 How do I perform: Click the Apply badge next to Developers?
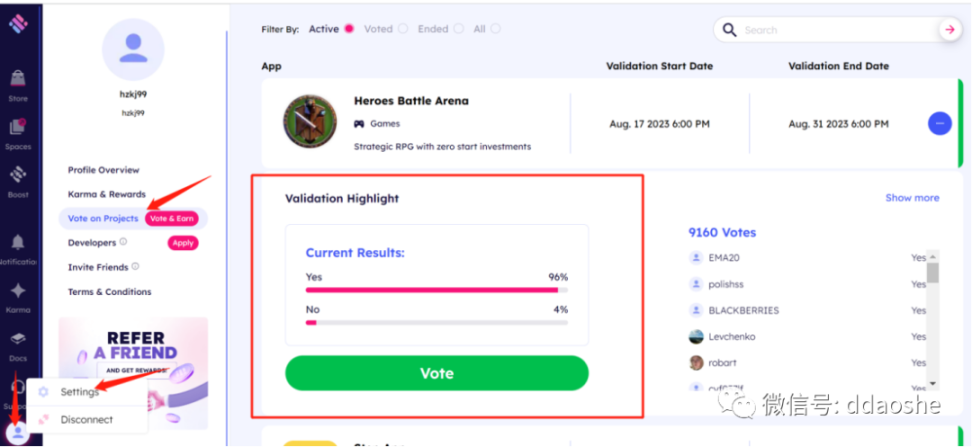pyautogui.click(x=183, y=243)
